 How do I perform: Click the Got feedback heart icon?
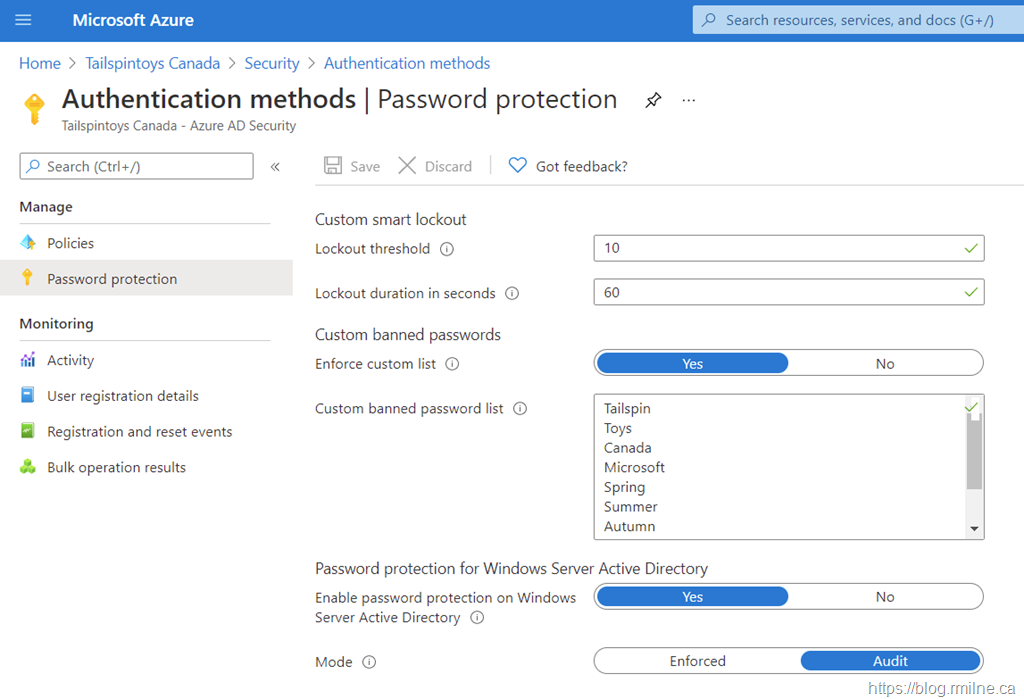[x=517, y=166]
